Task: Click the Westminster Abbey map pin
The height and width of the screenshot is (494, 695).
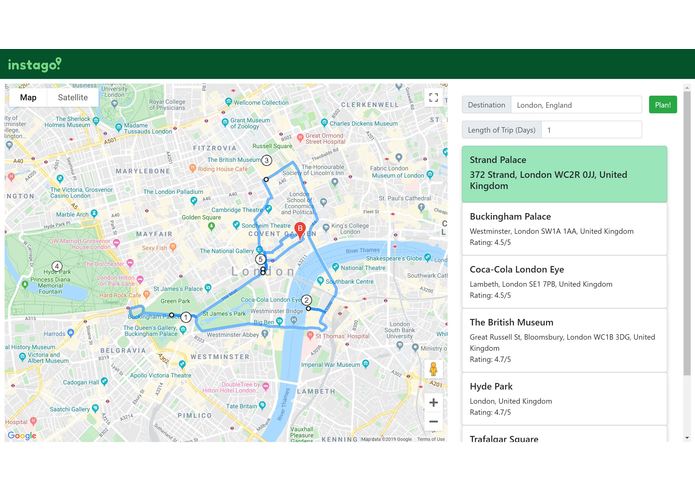Action: [265, 334]
